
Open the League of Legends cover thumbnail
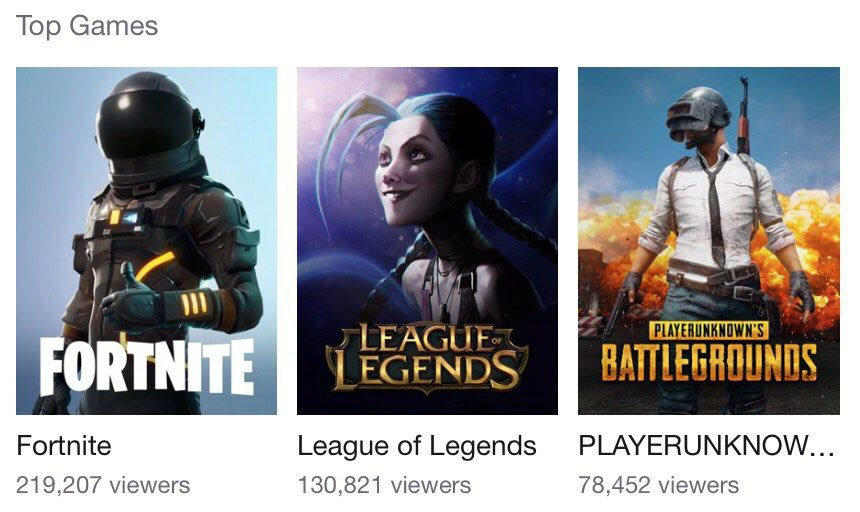pyautogui.click(x=427, y=241)
